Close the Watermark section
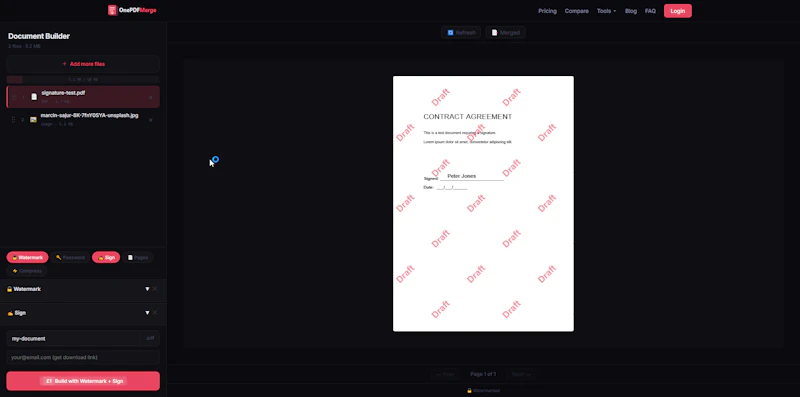Viewport: 800px width, 397px height. (155, 289)
